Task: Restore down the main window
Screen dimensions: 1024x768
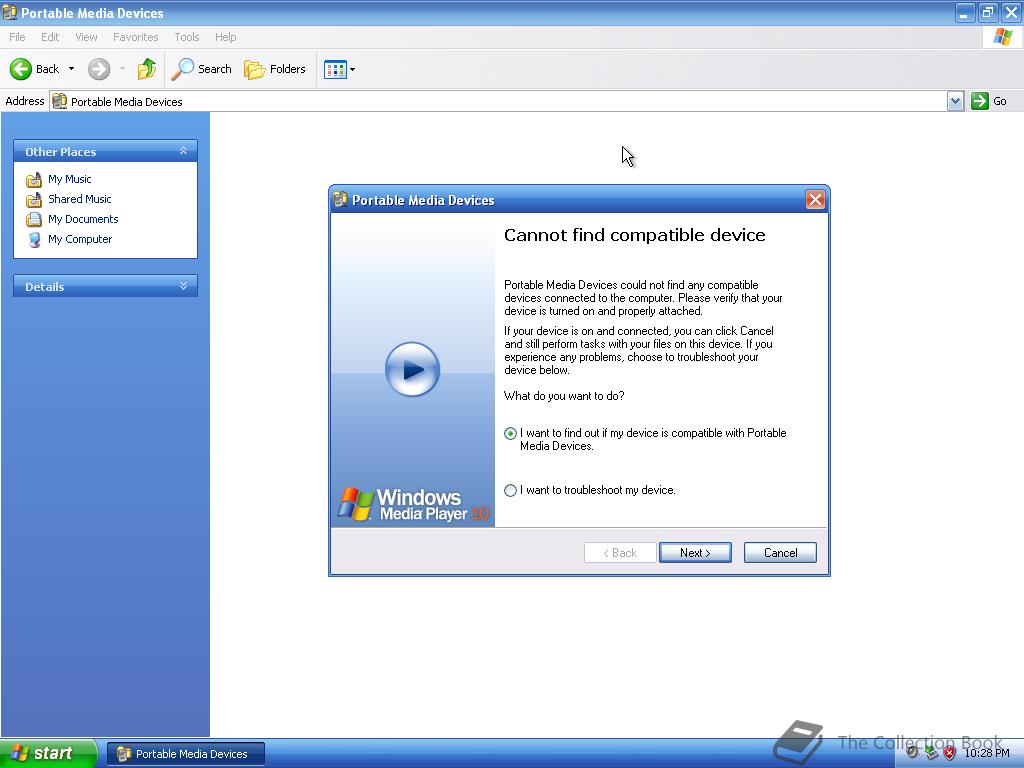Action: pos(987,12)
